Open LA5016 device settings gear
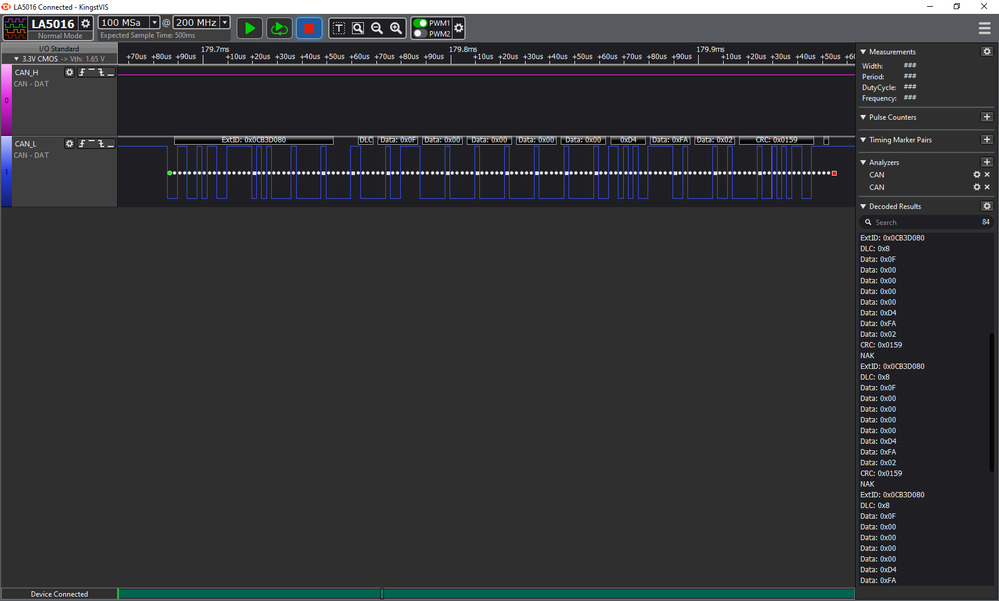This screenshot has height=601, width=999. (x=86, y=24)
